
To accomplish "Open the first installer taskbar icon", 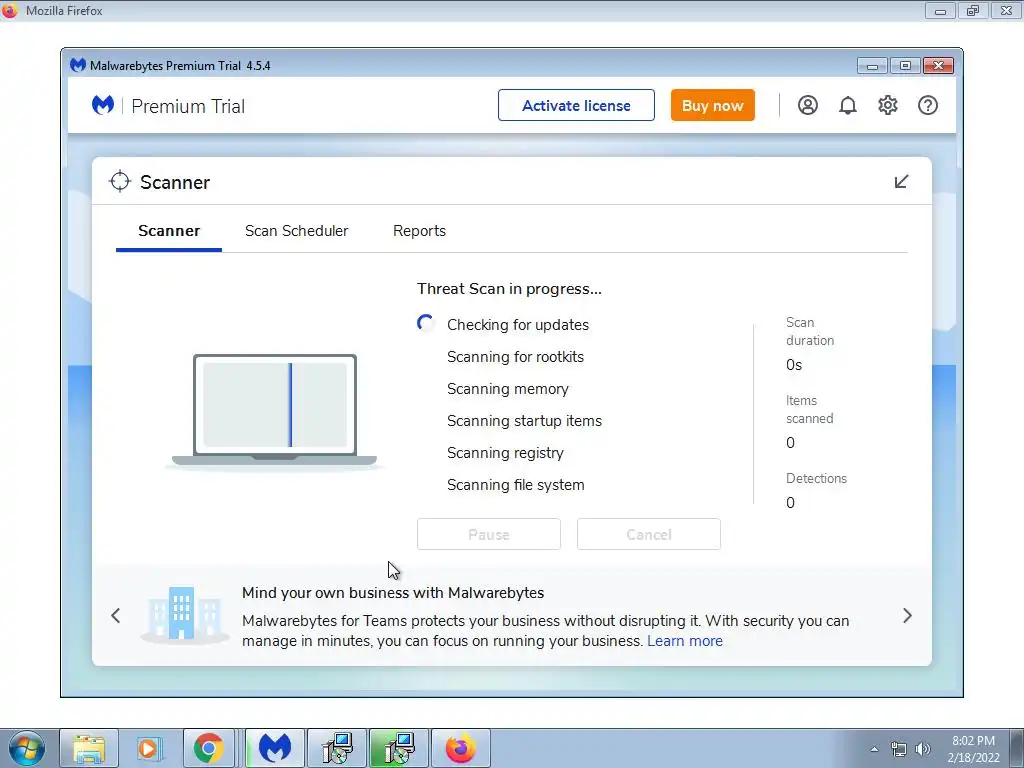I will click(x=337, y=748).
